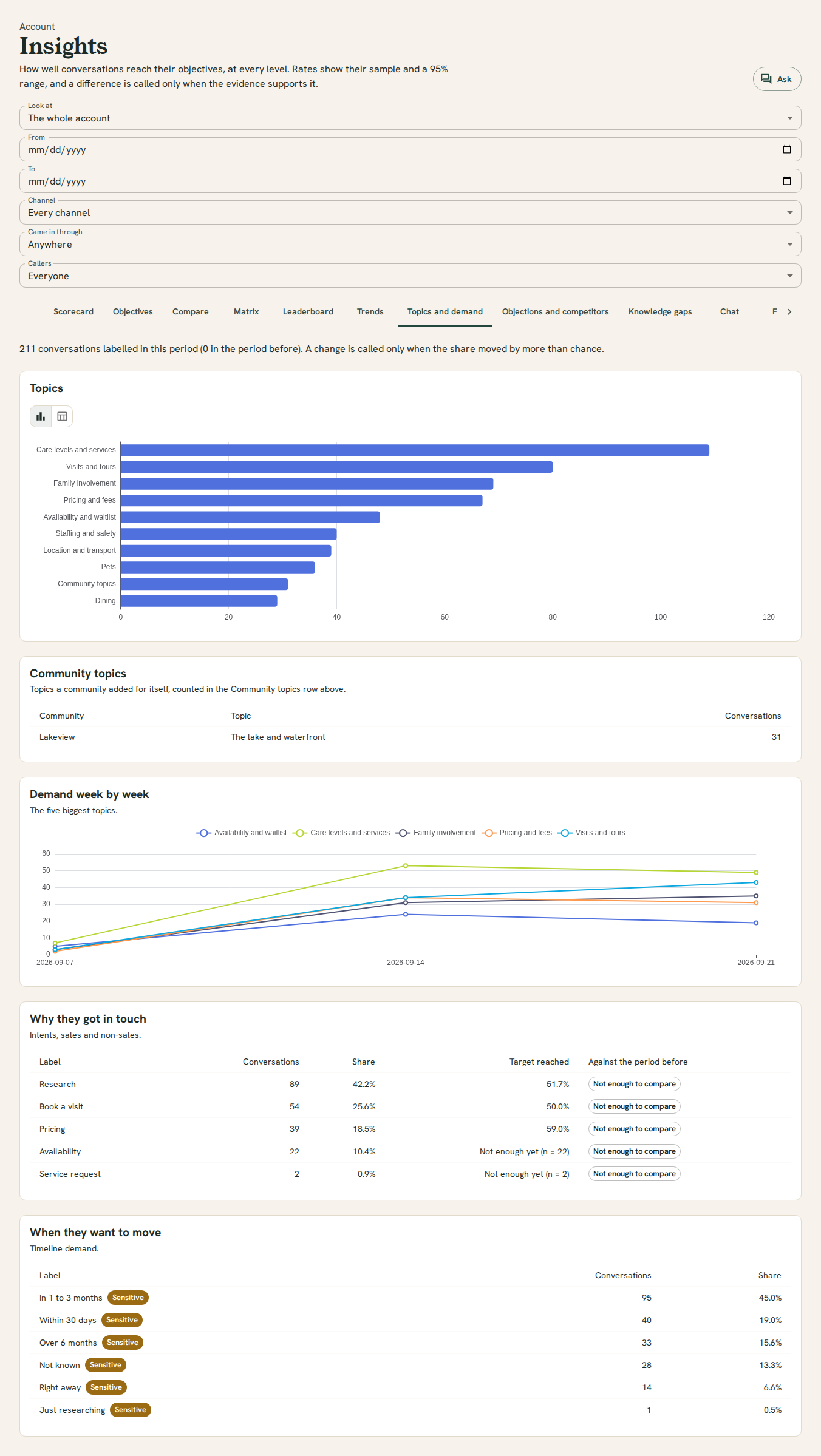Select the Lakeview community row
Image resolution: width=821 pixels, height=1456 pixels.
point(410,737)
